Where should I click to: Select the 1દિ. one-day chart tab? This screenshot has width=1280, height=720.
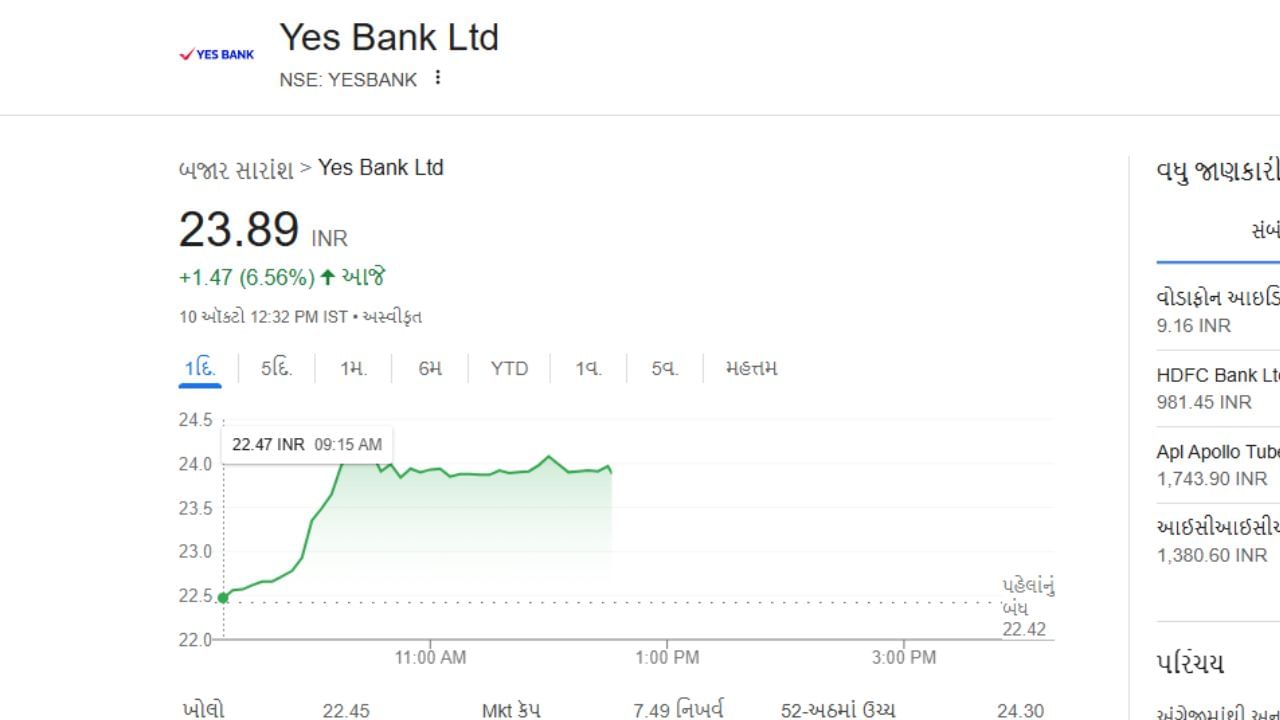tap(199, 368)
